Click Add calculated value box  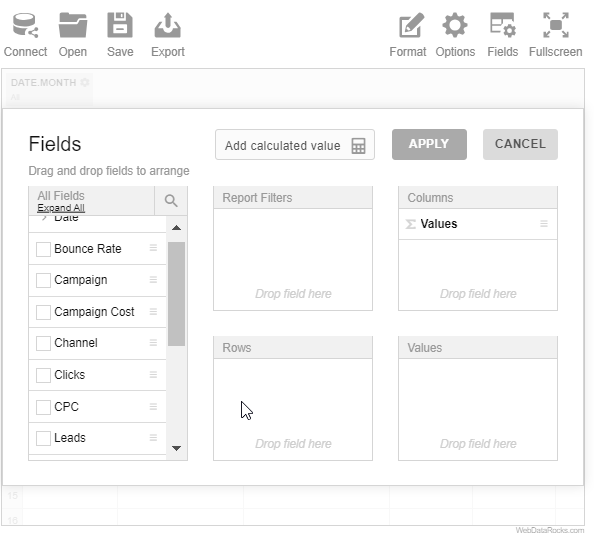(295, 145)
